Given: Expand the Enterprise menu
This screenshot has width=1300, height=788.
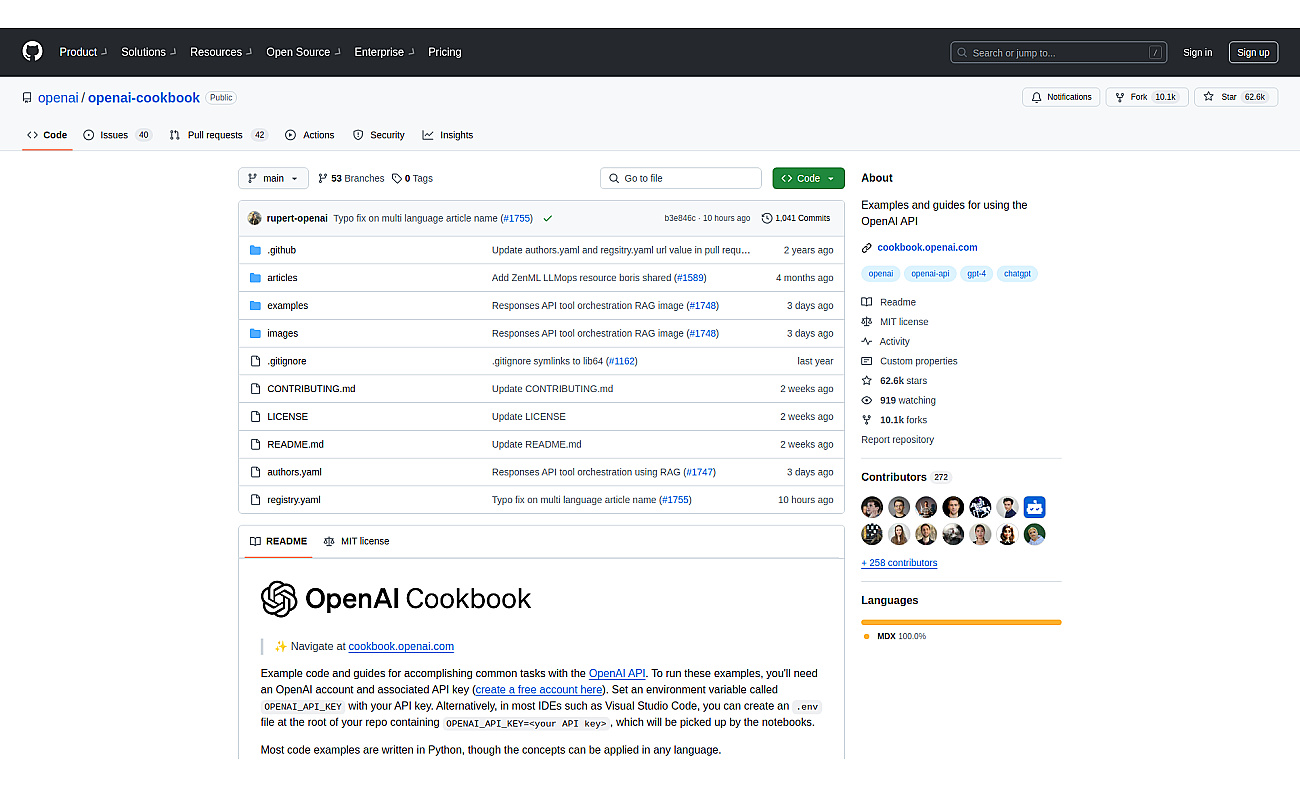Looking at the screenshot, I should click(384, 52).
